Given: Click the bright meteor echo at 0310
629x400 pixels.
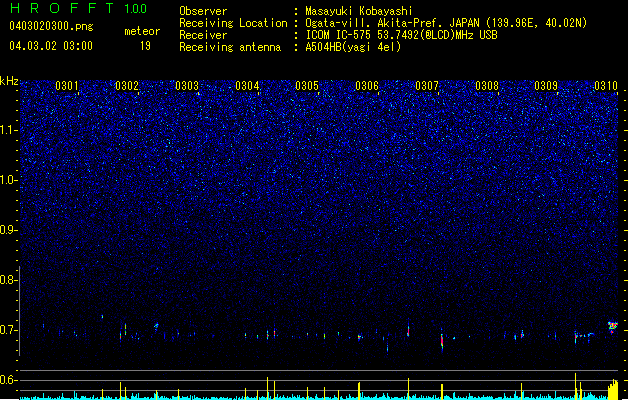Looking at the screenshot, I should click(x=613, y=327).
